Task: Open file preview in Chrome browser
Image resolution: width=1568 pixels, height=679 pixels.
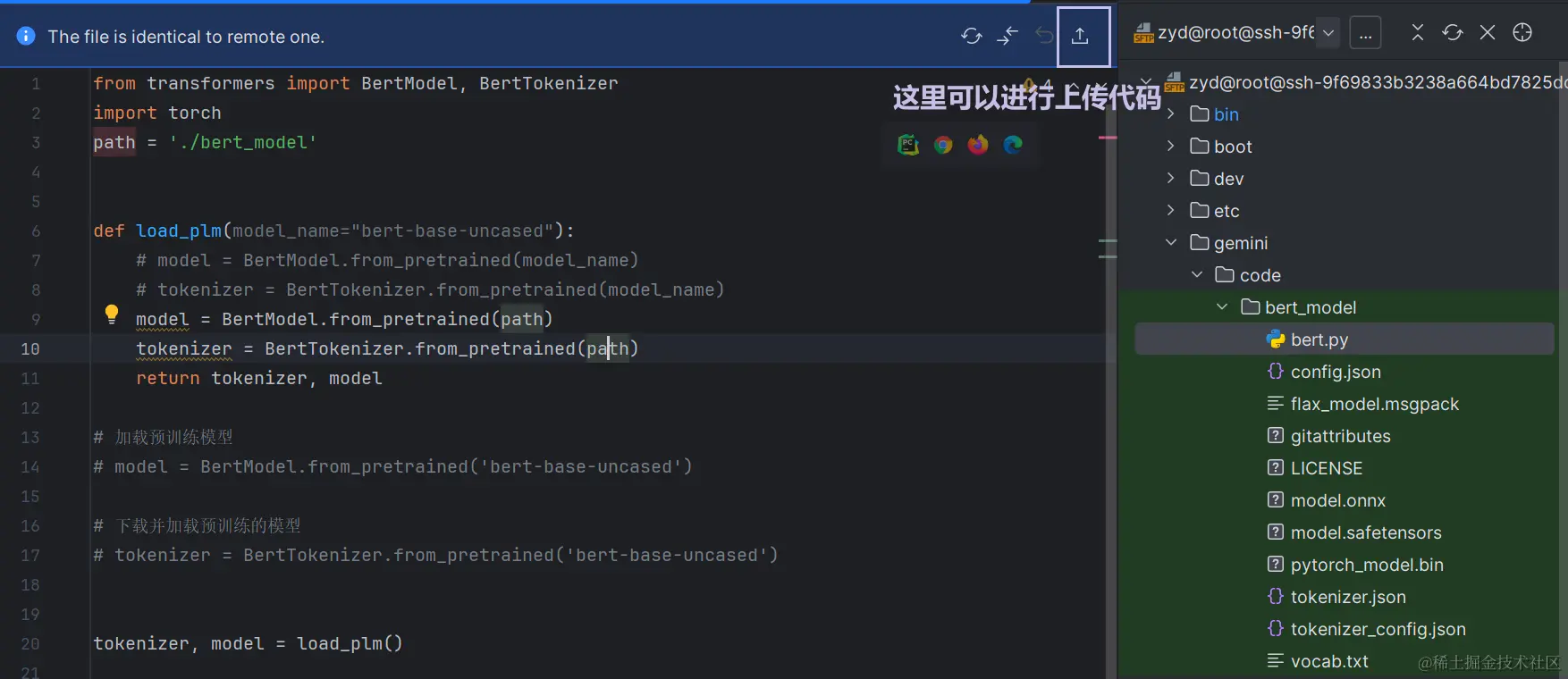Action: click(943, 145)
